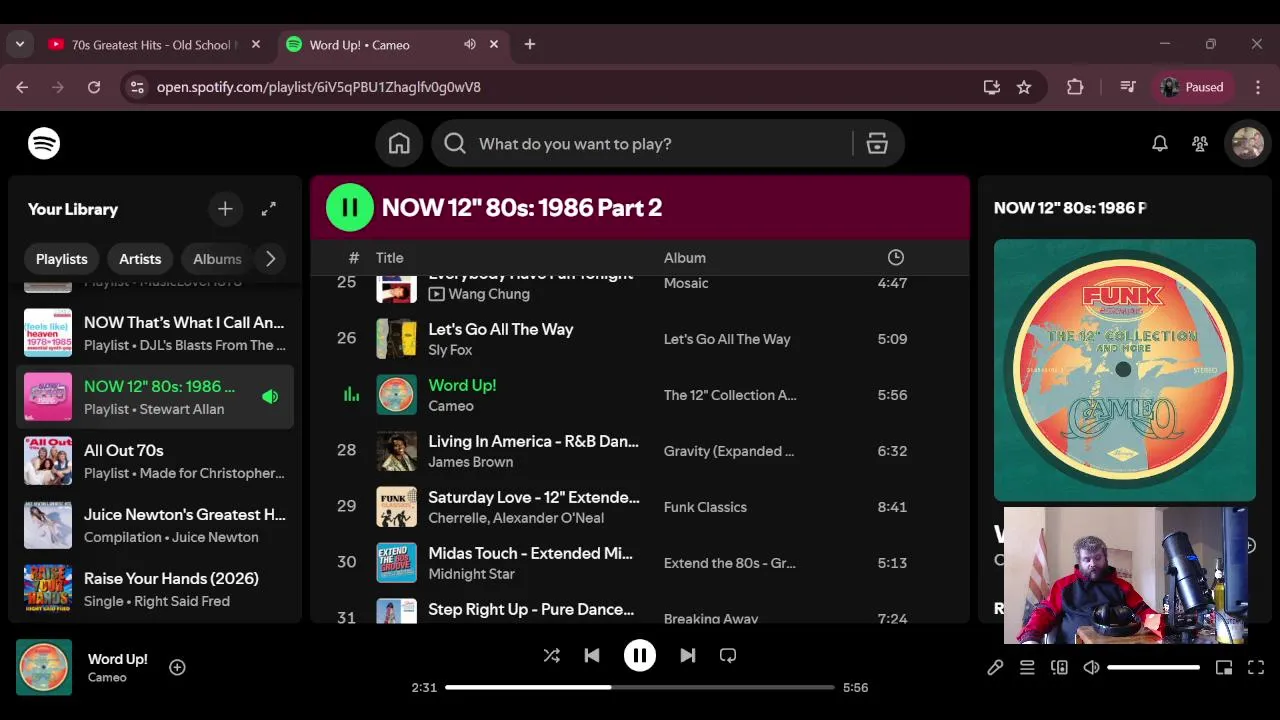
Task: Go to Home using house icon
Action: pos(399,144)
